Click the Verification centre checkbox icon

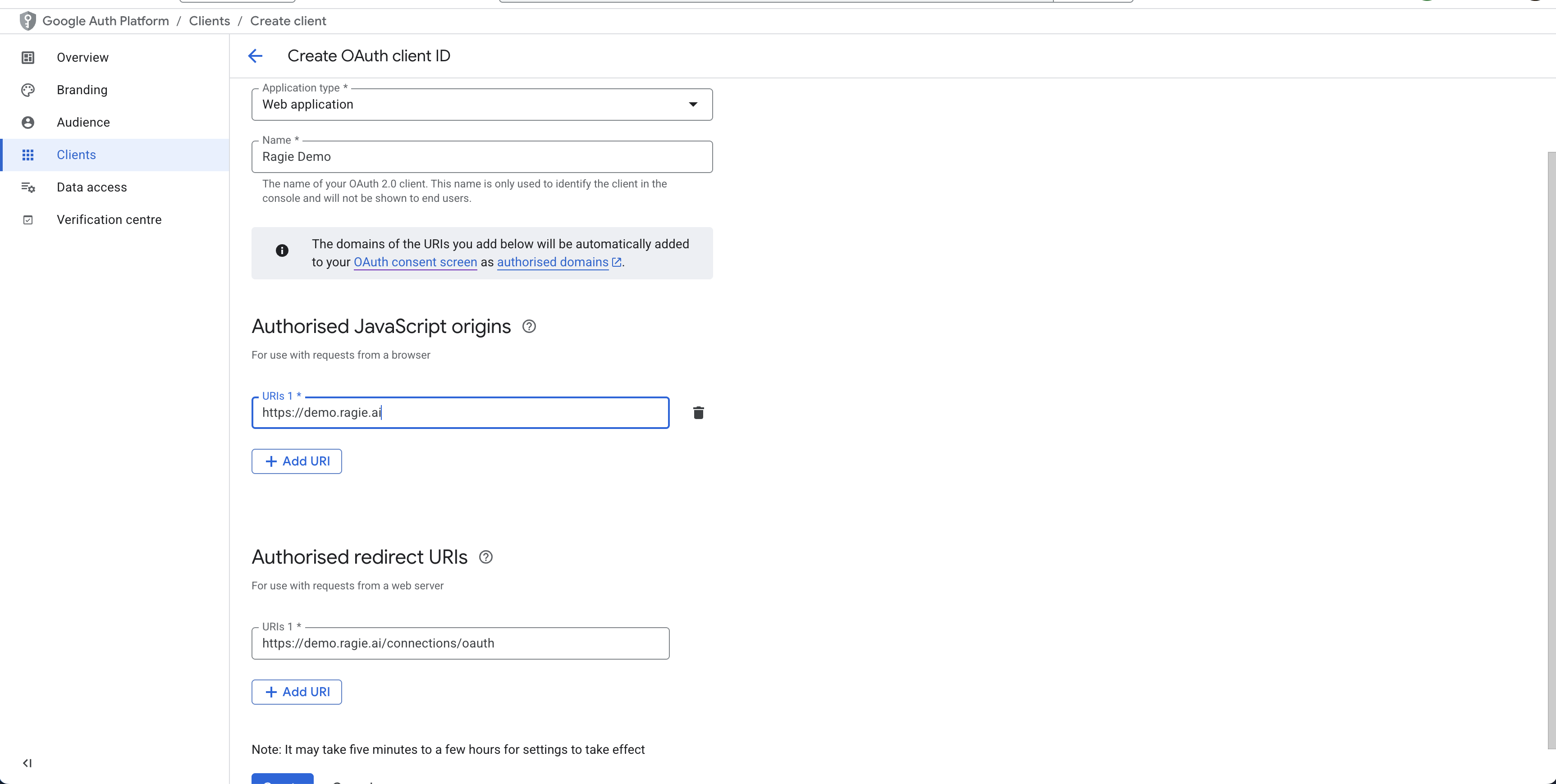click(28, 220)
